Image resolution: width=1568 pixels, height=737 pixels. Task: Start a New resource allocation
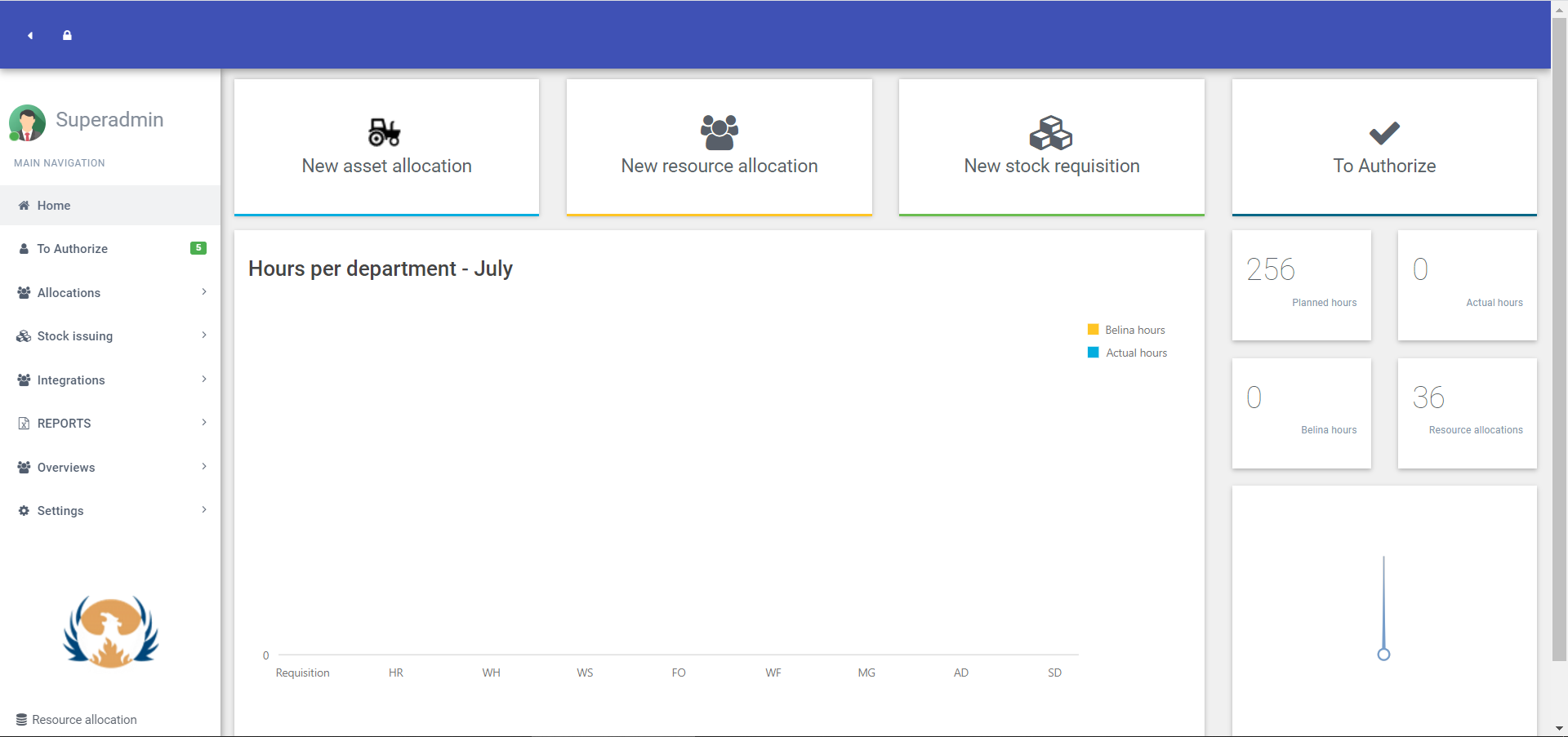pyautogui.click(x=719, y=147)
